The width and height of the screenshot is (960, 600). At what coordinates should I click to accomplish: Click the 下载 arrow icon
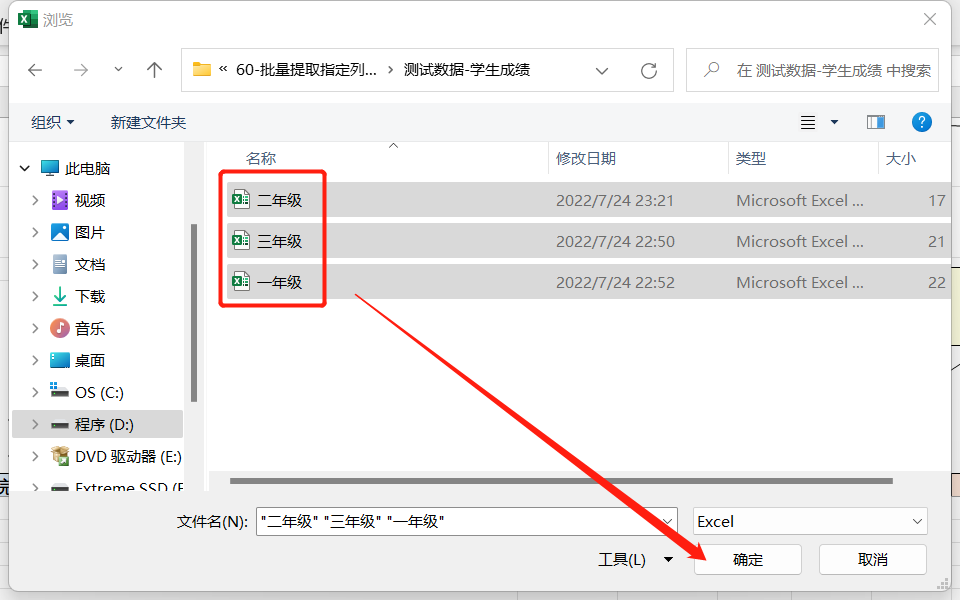click(60, 296)
